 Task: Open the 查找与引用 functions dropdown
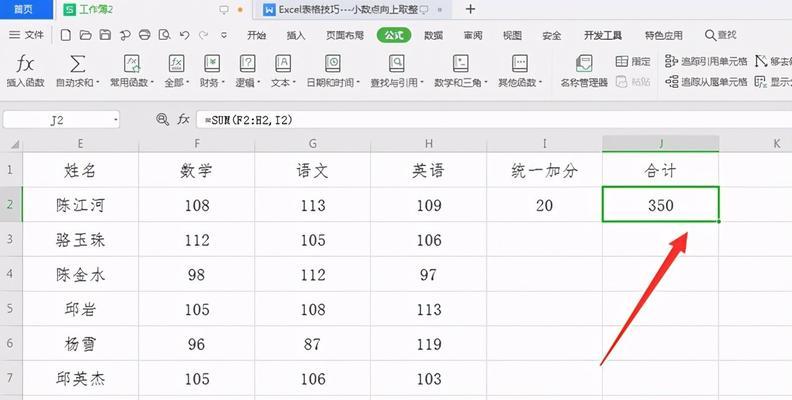(397, 71)
